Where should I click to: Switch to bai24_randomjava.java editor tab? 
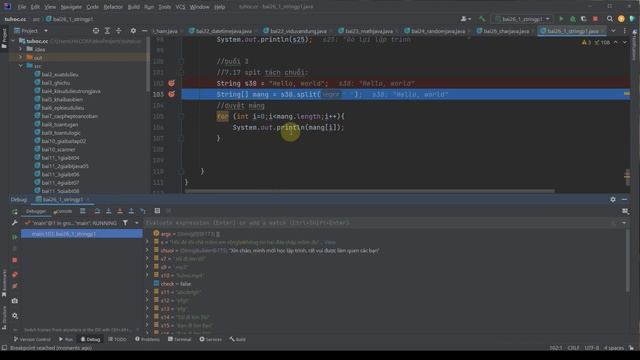click(435, 31)
